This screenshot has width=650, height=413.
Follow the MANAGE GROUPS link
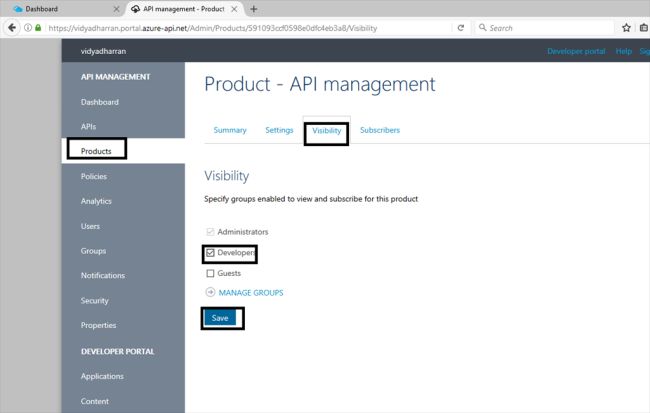point(251,293)
